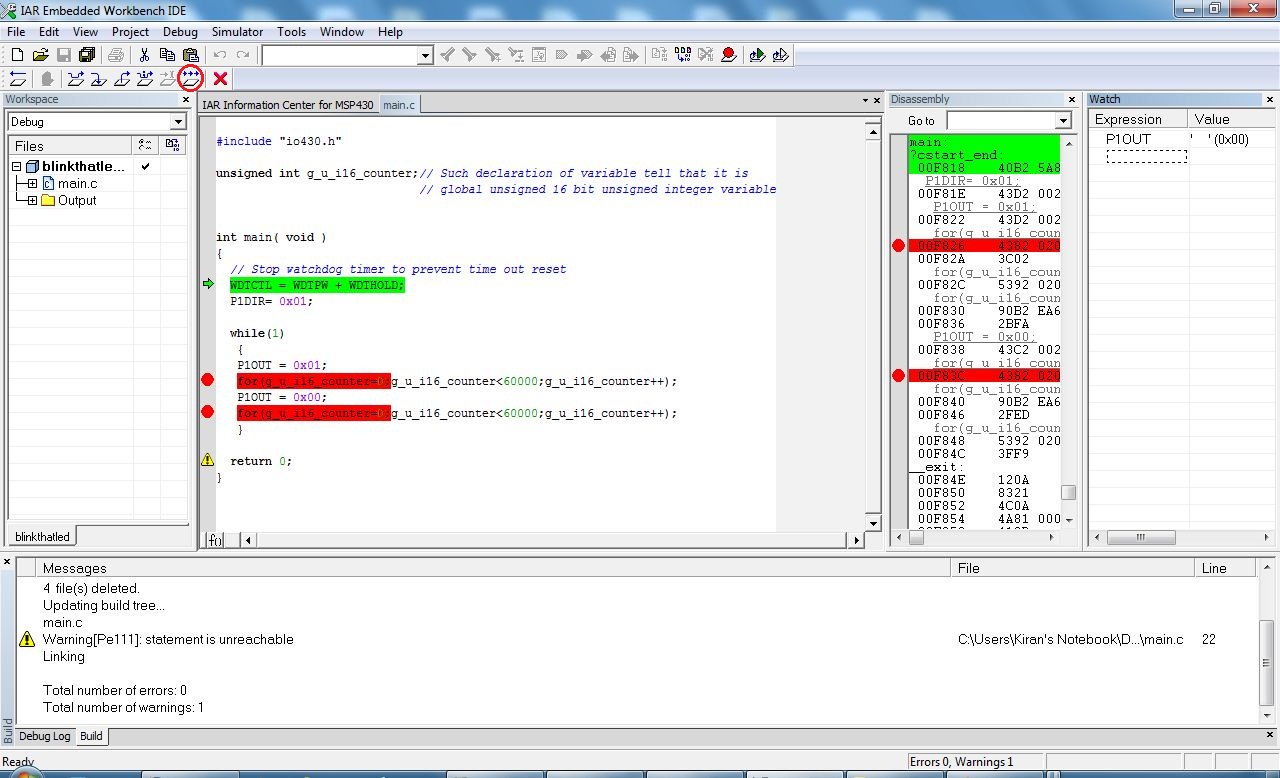Click the Step Out debug icon

tap(122, 78)
